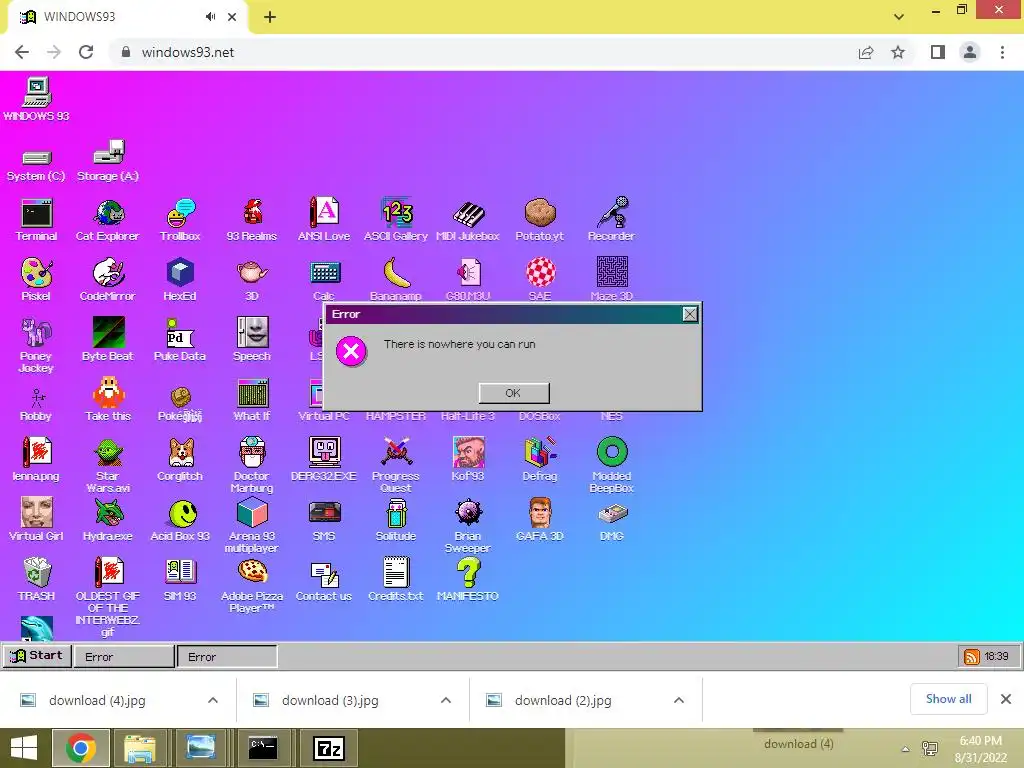Open 93 Realms icon
Screen dimensions: 1024x768
click(252, 220)
